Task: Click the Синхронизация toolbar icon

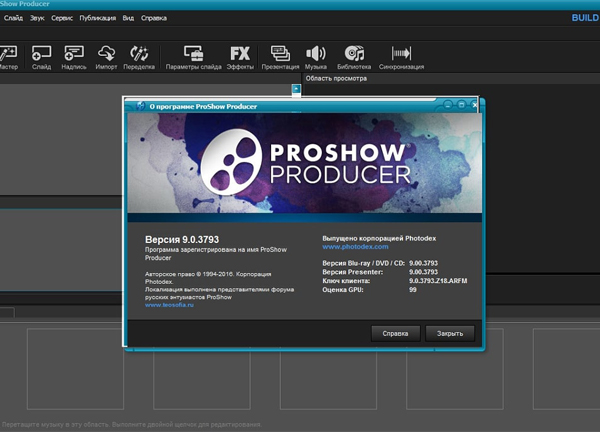Action: pyautogui.click(x=402, y=56)
